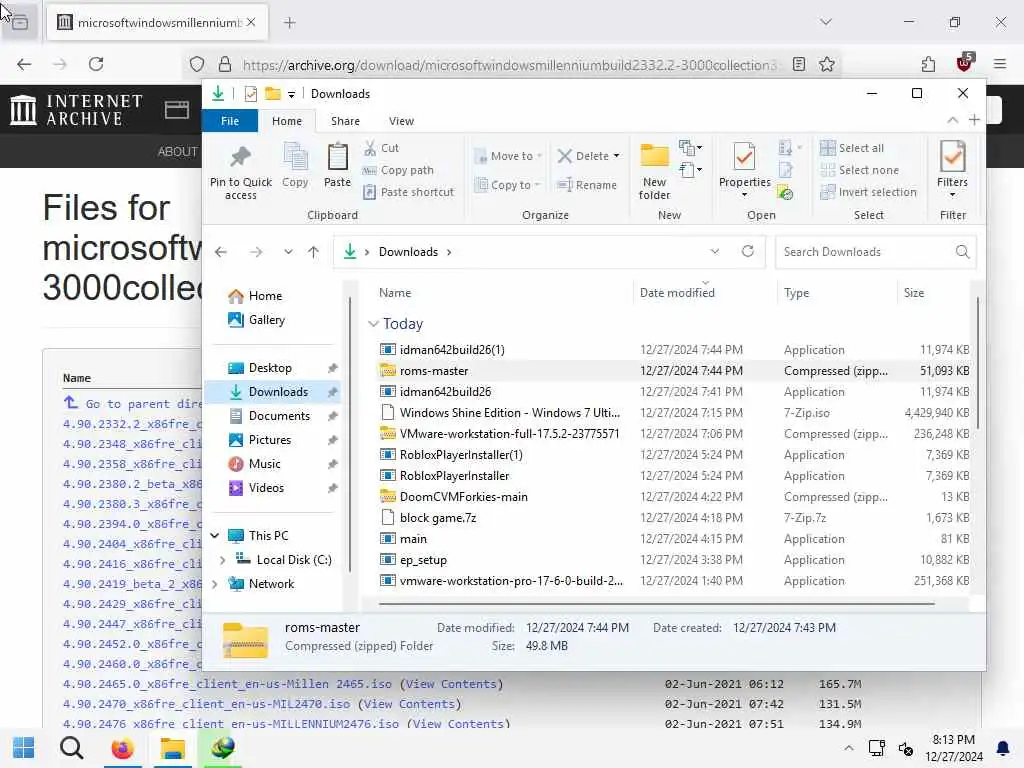Open a new Firefox tab
1024x768 pixels.
click(289, 23)
